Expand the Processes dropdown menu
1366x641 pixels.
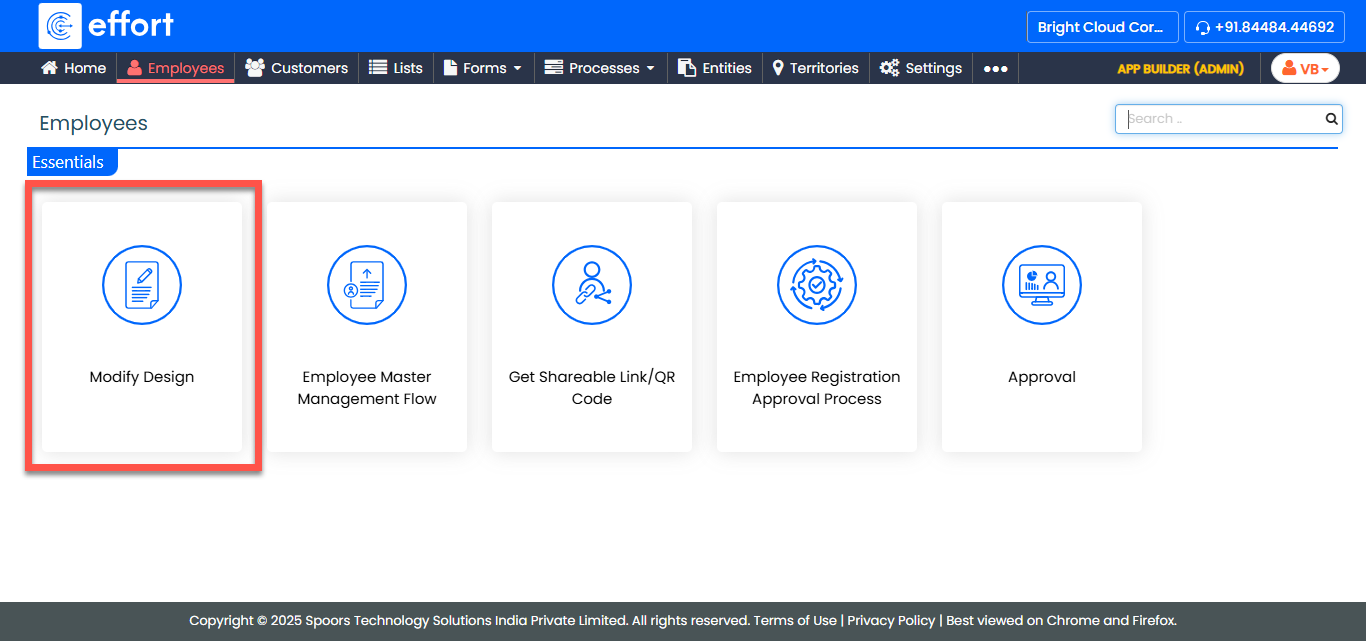pos(600,68)
